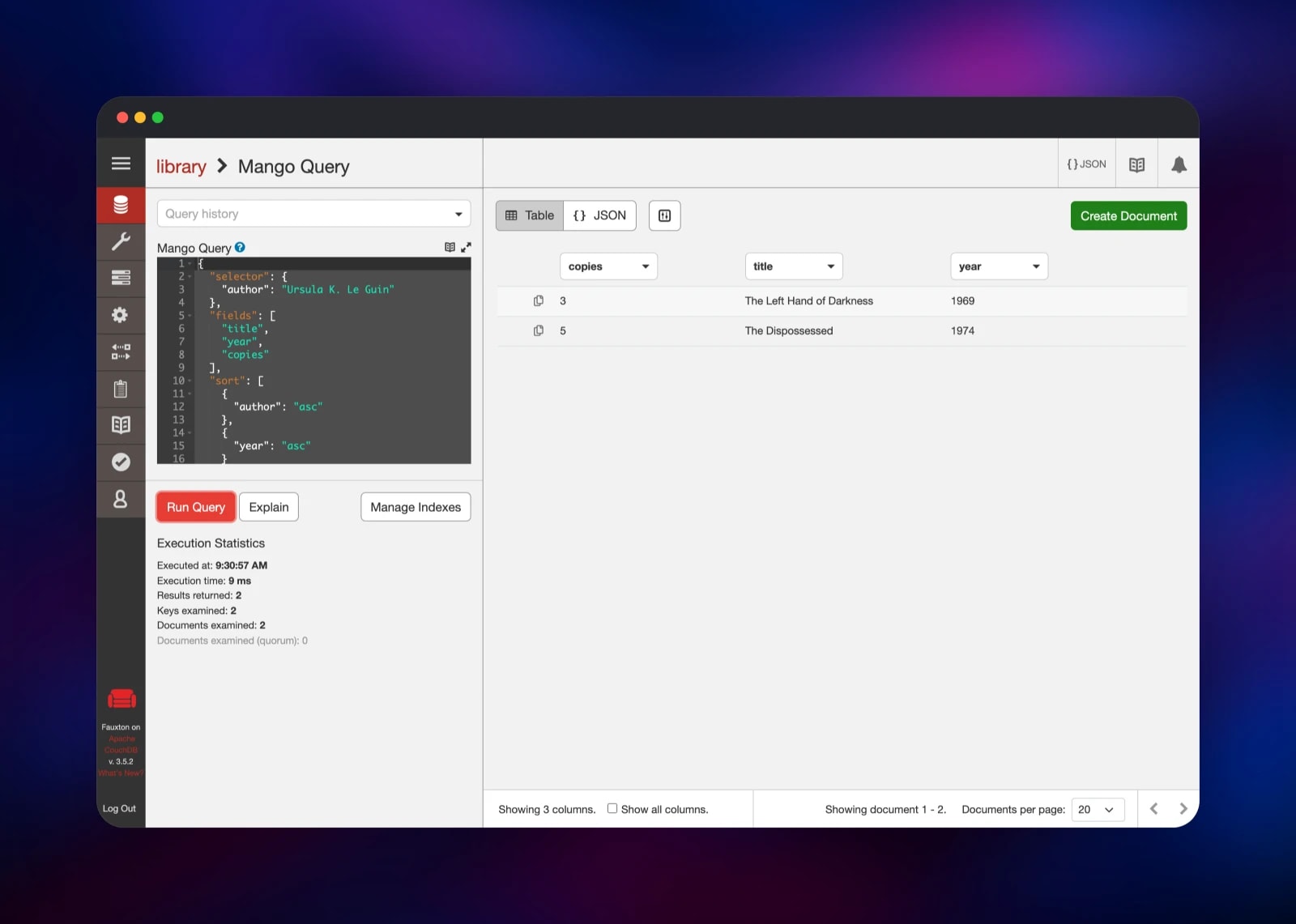
Task: Select The Left Hand of Darkness title
Action: coord(809,301)
